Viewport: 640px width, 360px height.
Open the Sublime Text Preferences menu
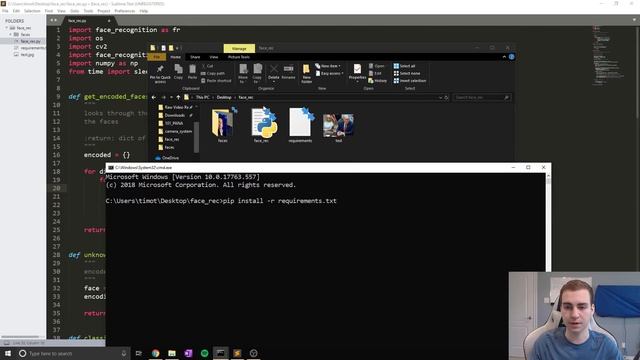point(124,11)
